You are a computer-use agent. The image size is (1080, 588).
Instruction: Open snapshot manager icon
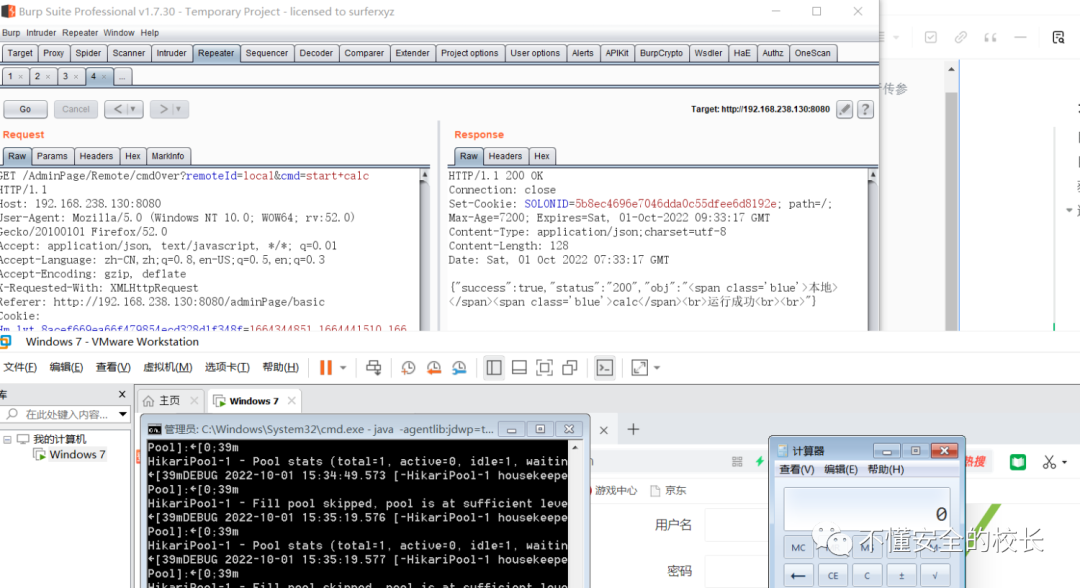(459, 368)
